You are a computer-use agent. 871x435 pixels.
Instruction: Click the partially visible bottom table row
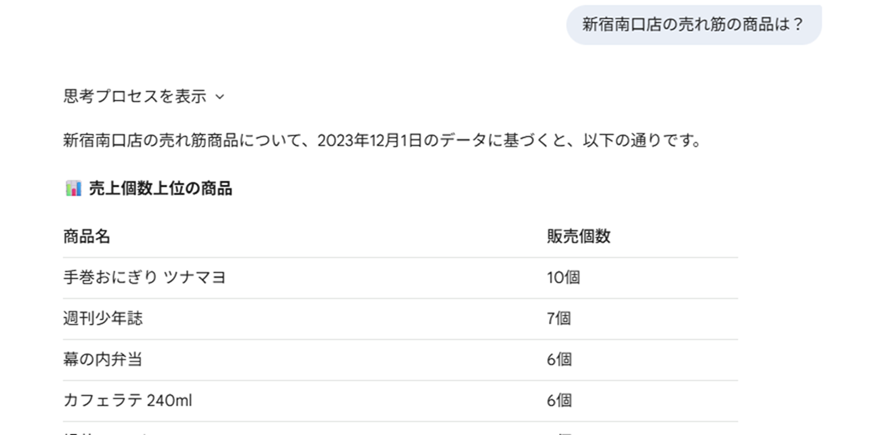point(400,430)
